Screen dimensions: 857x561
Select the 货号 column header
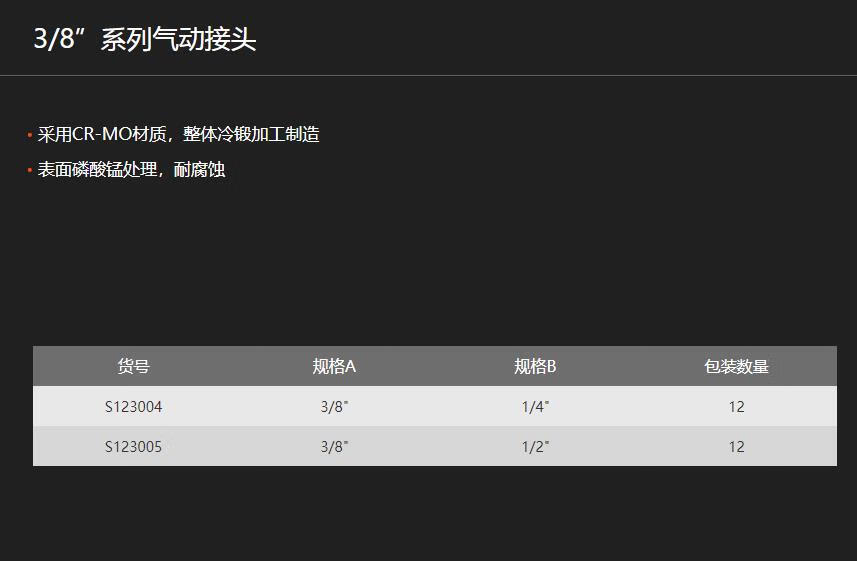click(x=133, y=366)
